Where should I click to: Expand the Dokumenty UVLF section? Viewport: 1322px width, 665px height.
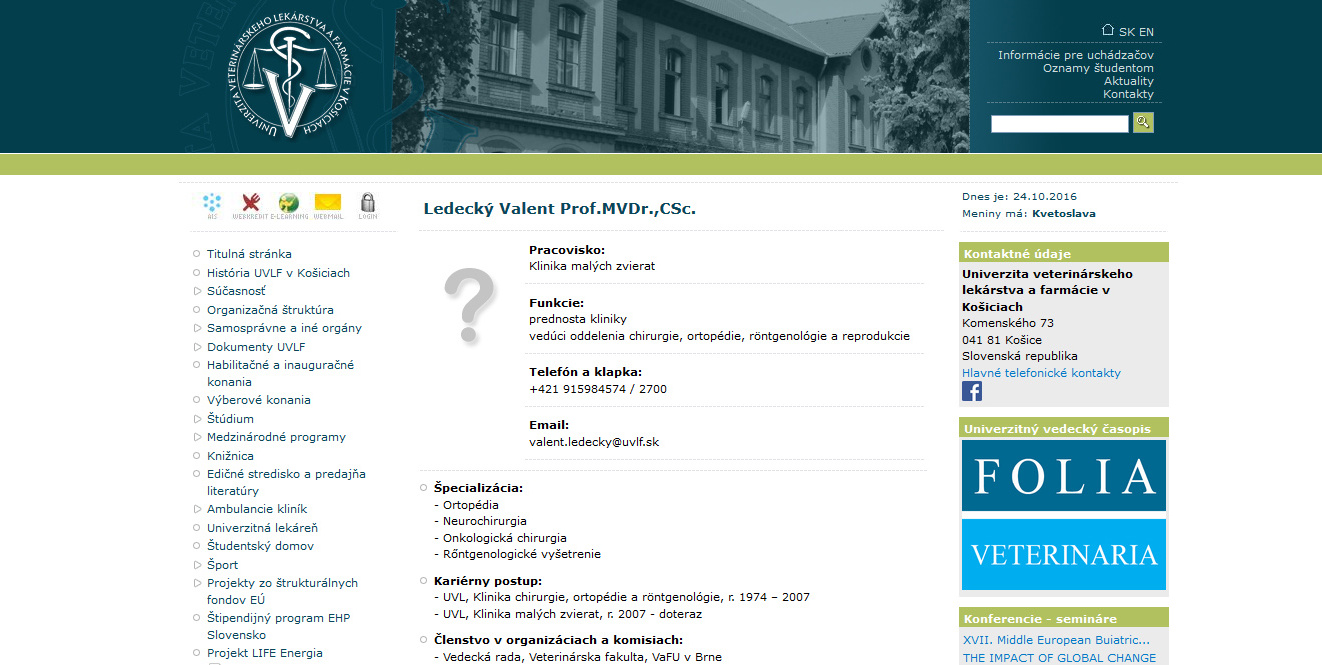255,347
